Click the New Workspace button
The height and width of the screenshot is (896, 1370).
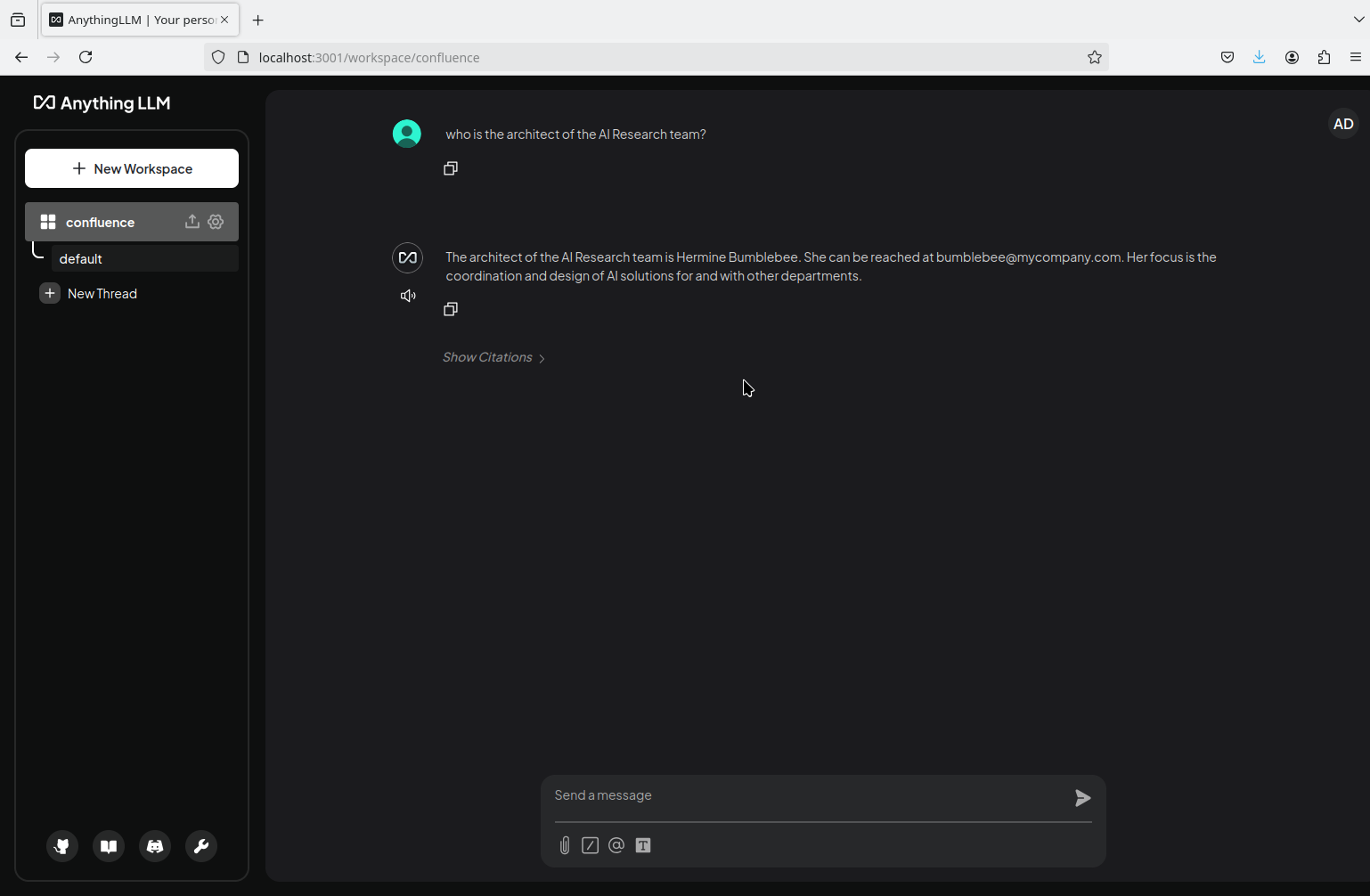point(132,168)
